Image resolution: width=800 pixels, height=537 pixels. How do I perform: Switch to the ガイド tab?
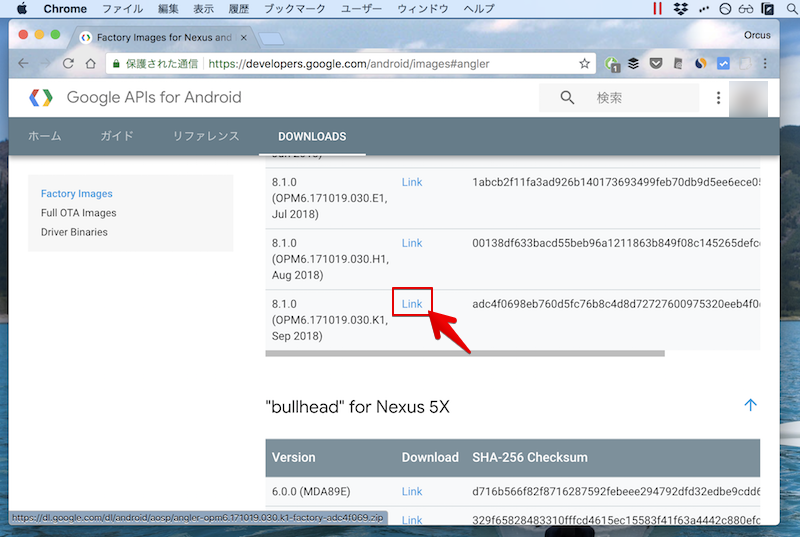click(x=117, y=136)
